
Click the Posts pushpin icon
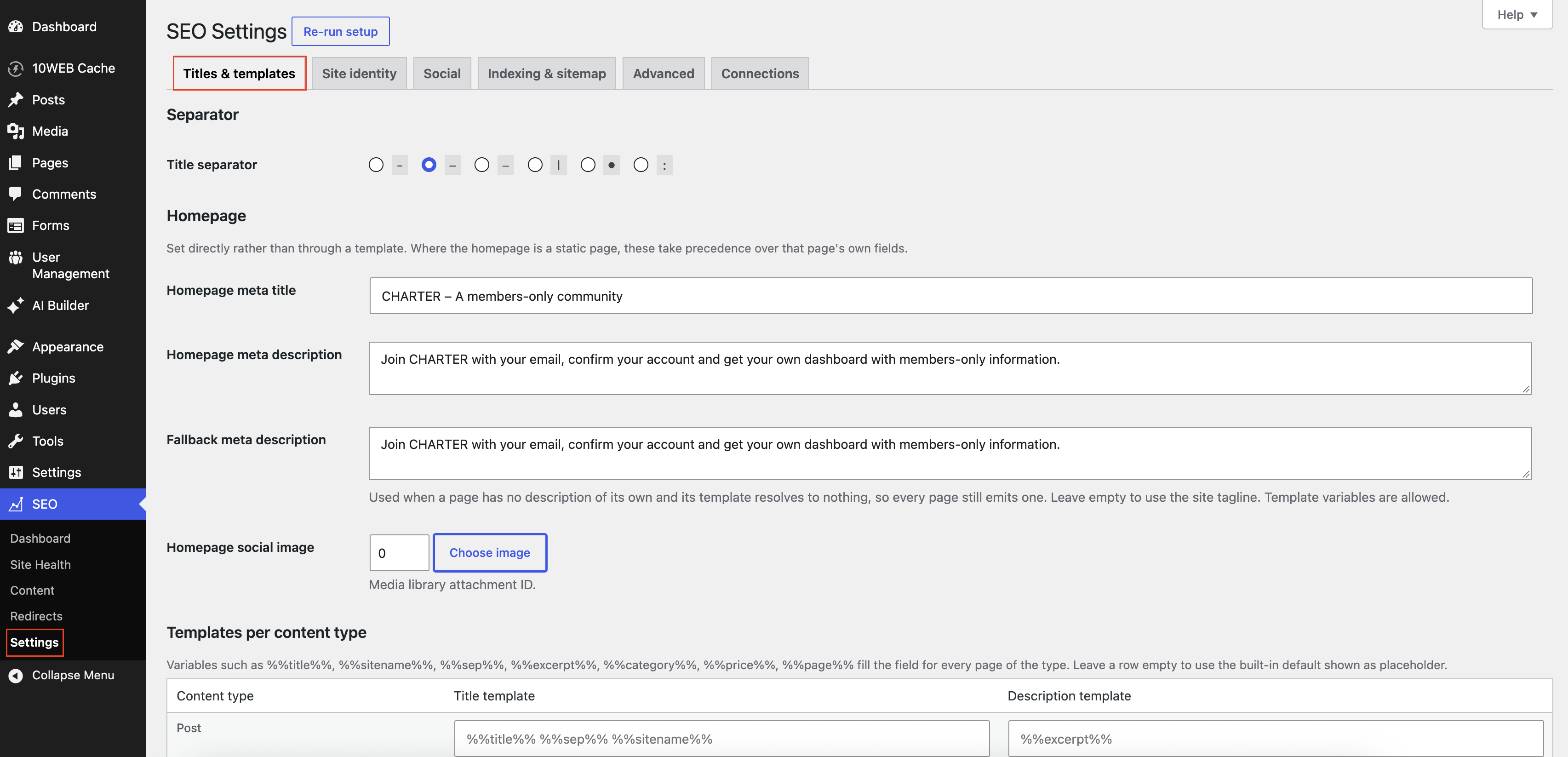(16, 100)
